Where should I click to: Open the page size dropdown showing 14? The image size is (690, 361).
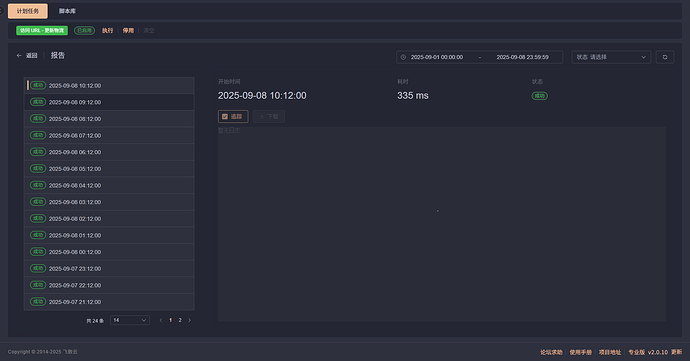click(x=129, y=320)
